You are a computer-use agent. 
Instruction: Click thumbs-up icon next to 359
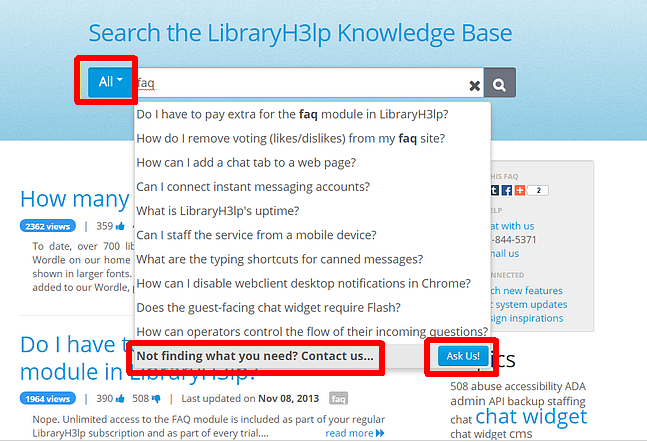tap(120, 226)
